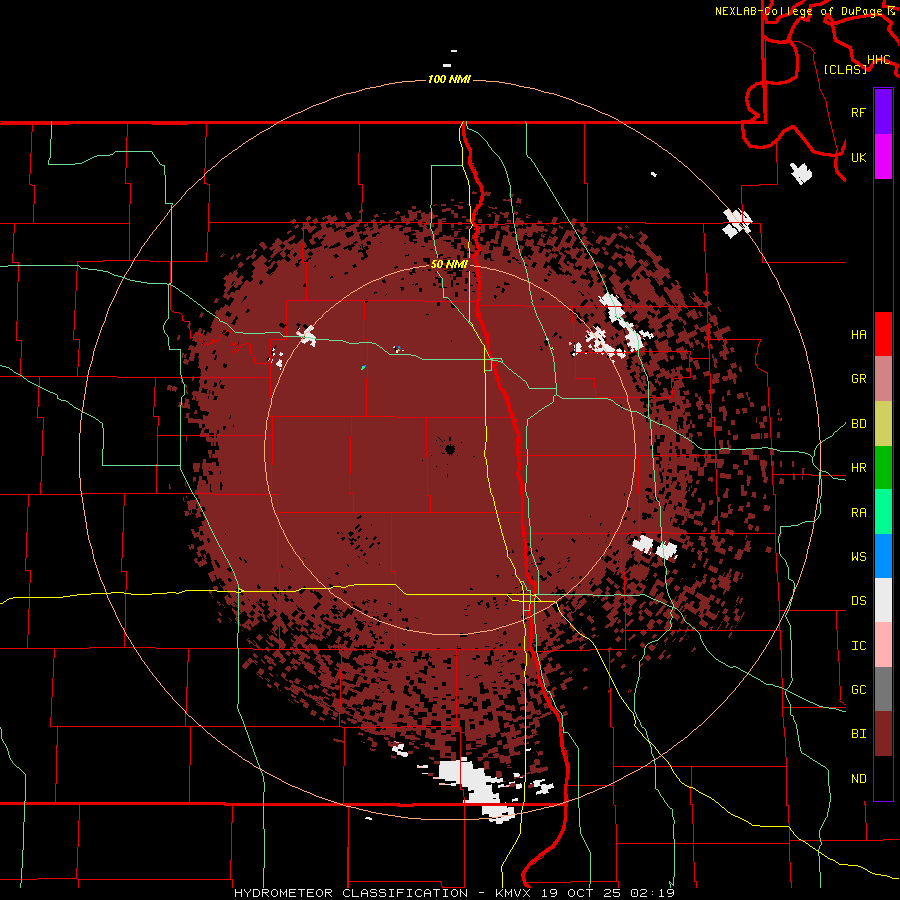This screenshot has width=900, height=900.
Task: Click the NEXLAB-College of DuPage text
Action: tap(798, 11)
